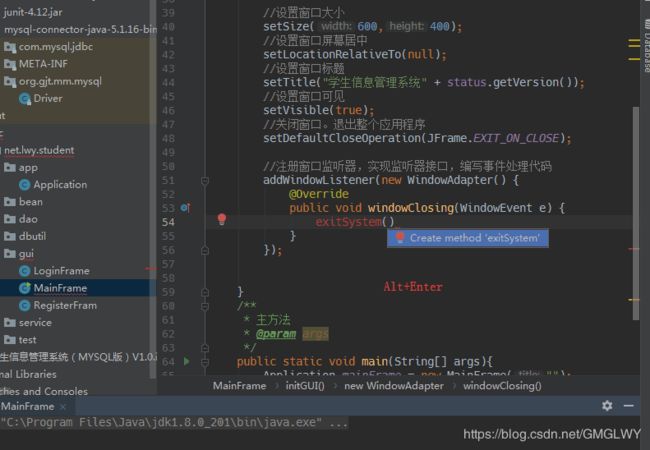This screenshot has width=650, height=450.
Task: Open the run panel settings gear
Action: pyautogui.click(x=607, y=406)
